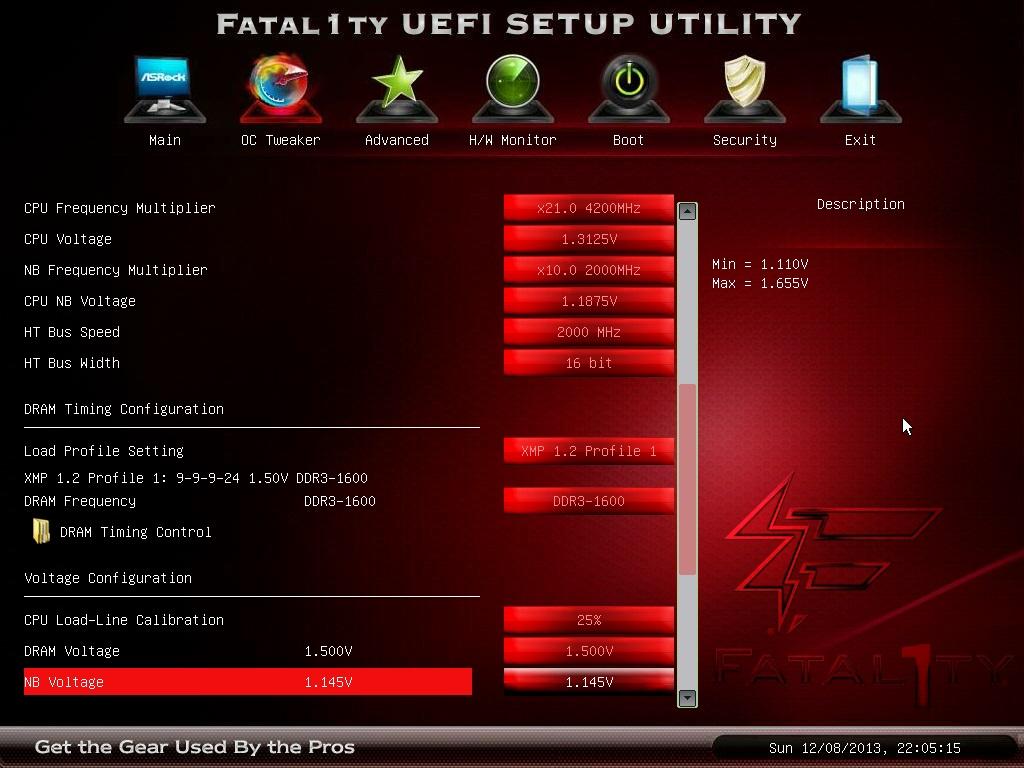Image resolution: width=1024 pixels, height=768 pixels.
Task: Open NB Frequency Multiplier x10.0 2000MHz dropdown
Action: point(588,270)
